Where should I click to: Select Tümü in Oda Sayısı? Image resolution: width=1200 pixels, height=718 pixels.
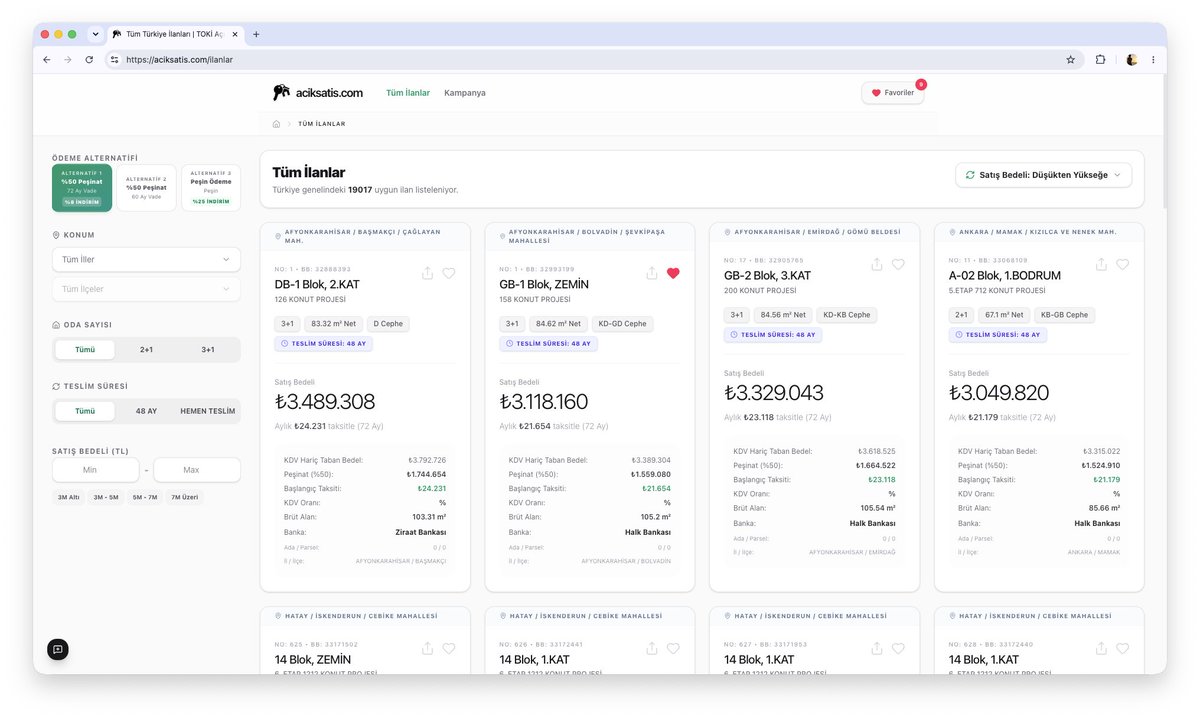[x=85, y=350]
